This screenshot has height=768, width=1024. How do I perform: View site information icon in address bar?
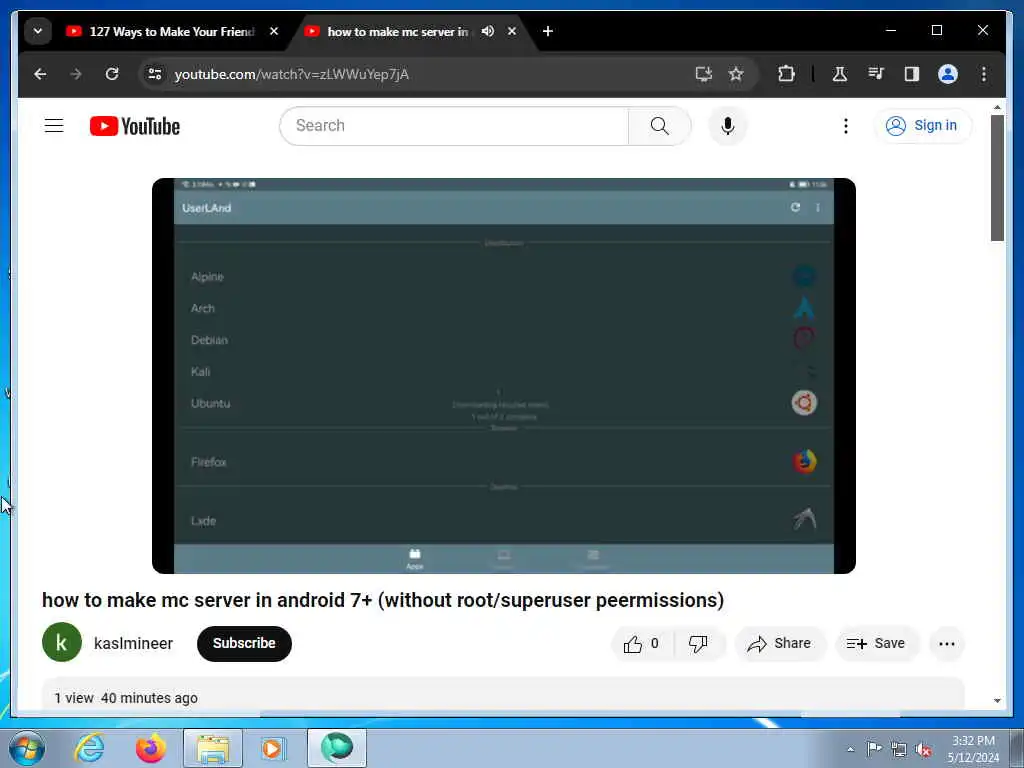coord(155,74)
